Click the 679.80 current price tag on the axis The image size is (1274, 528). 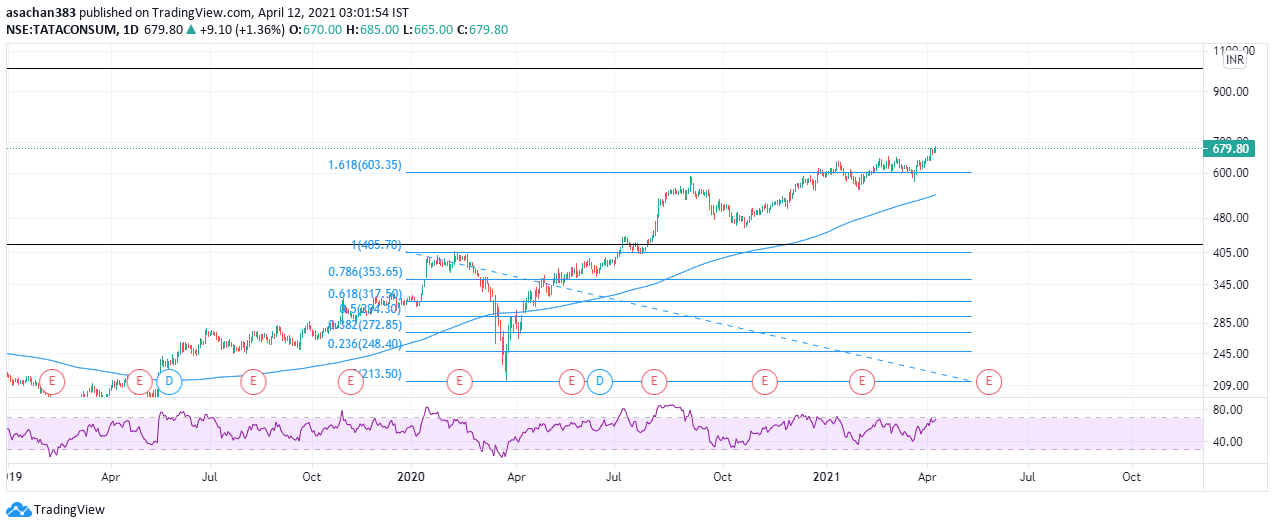[x=1228, y=148]
